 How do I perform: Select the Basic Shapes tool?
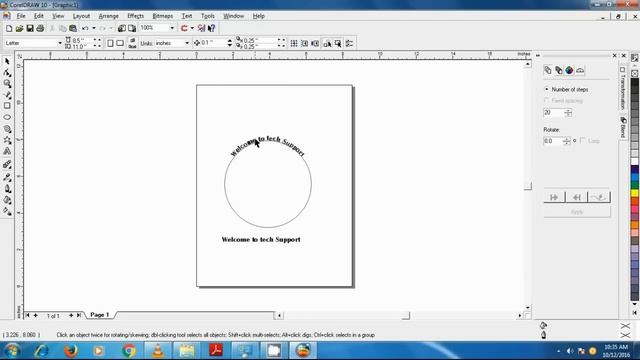[x=7, y=140]
